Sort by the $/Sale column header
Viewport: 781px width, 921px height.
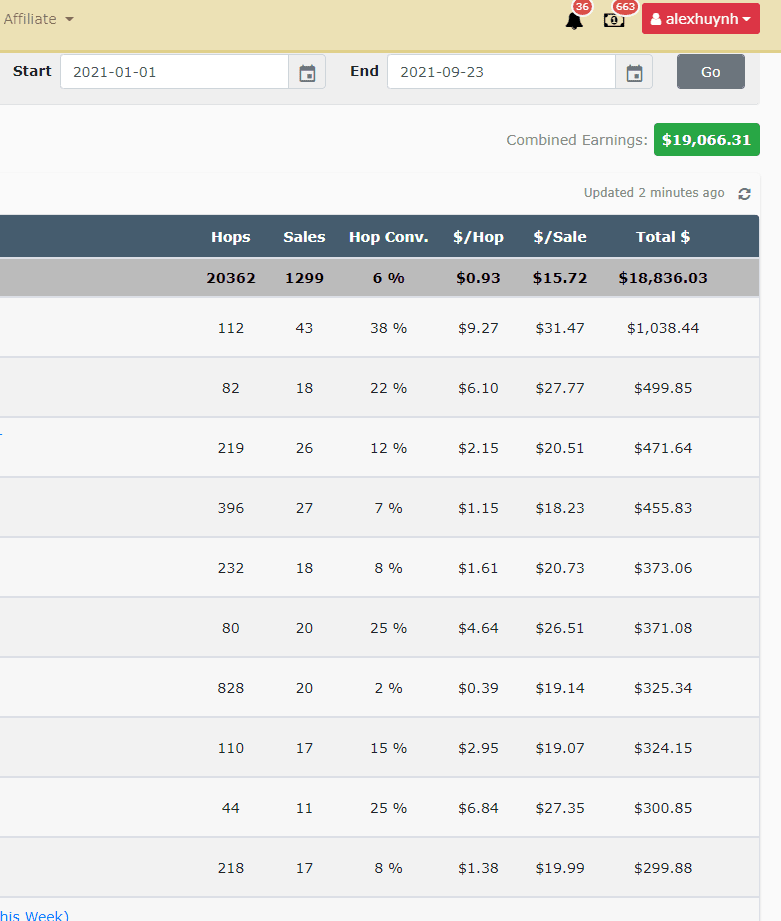click(560, 237)
